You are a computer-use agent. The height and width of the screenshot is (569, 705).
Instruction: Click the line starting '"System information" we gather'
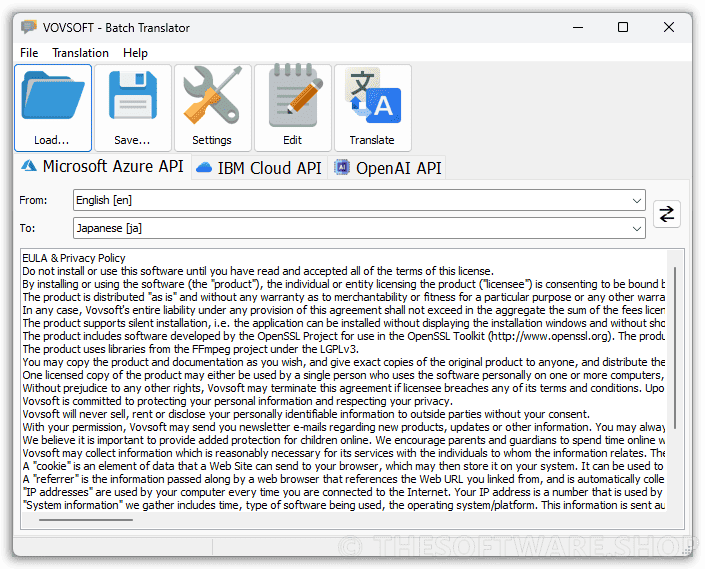(x=344, y=505)
